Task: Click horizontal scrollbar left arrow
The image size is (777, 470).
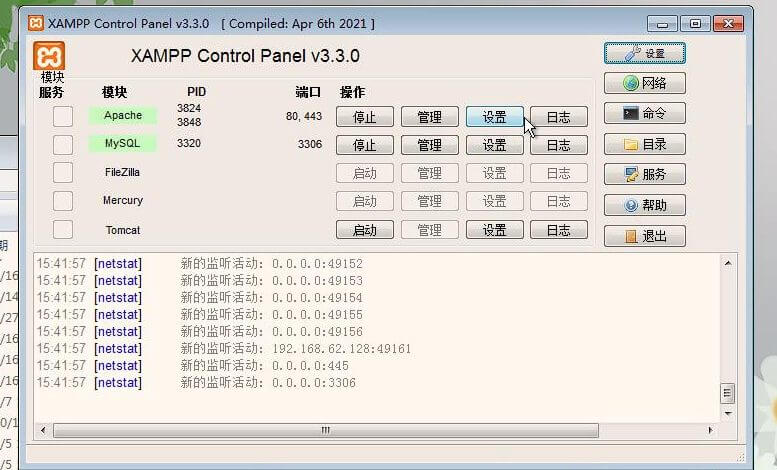Action: 43,430
